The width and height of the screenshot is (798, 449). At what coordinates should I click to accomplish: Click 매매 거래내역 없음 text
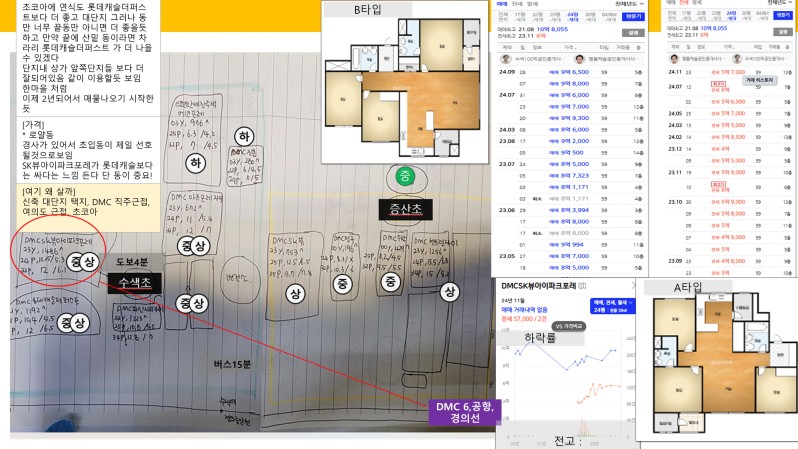[x=524, y=310]
